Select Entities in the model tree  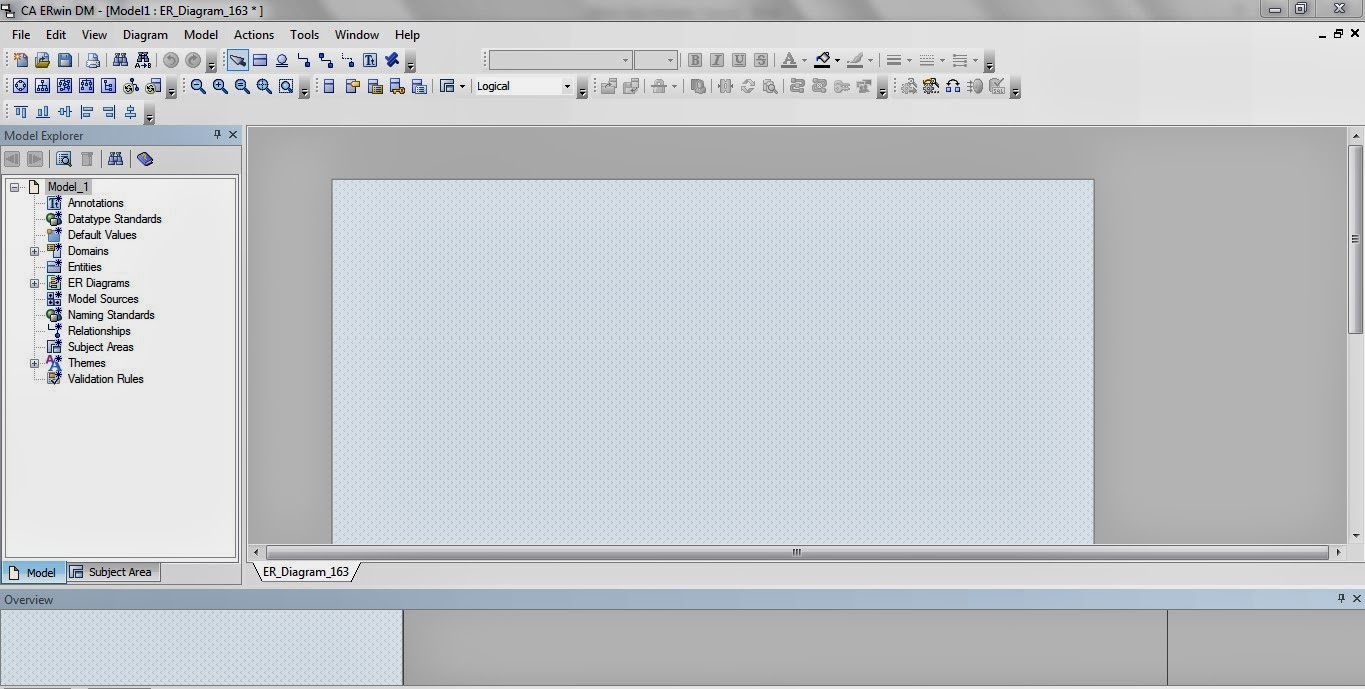85,267
